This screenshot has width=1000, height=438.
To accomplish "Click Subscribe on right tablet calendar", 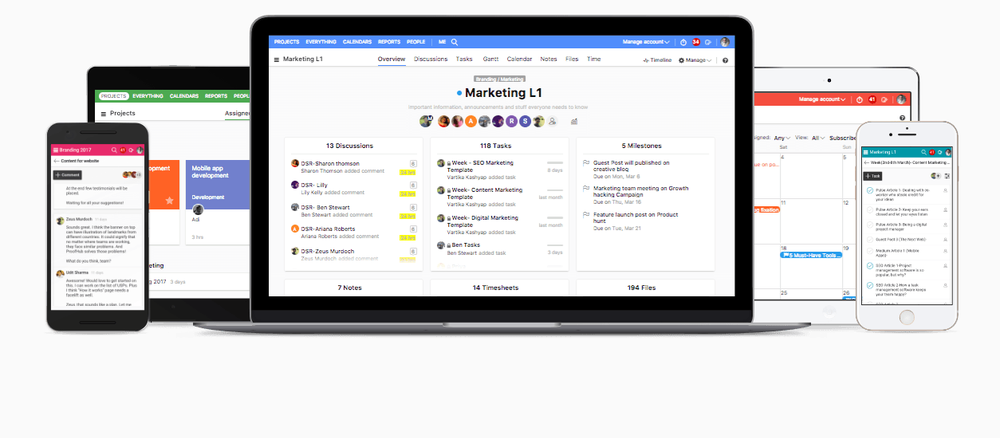I will point(842,137).
